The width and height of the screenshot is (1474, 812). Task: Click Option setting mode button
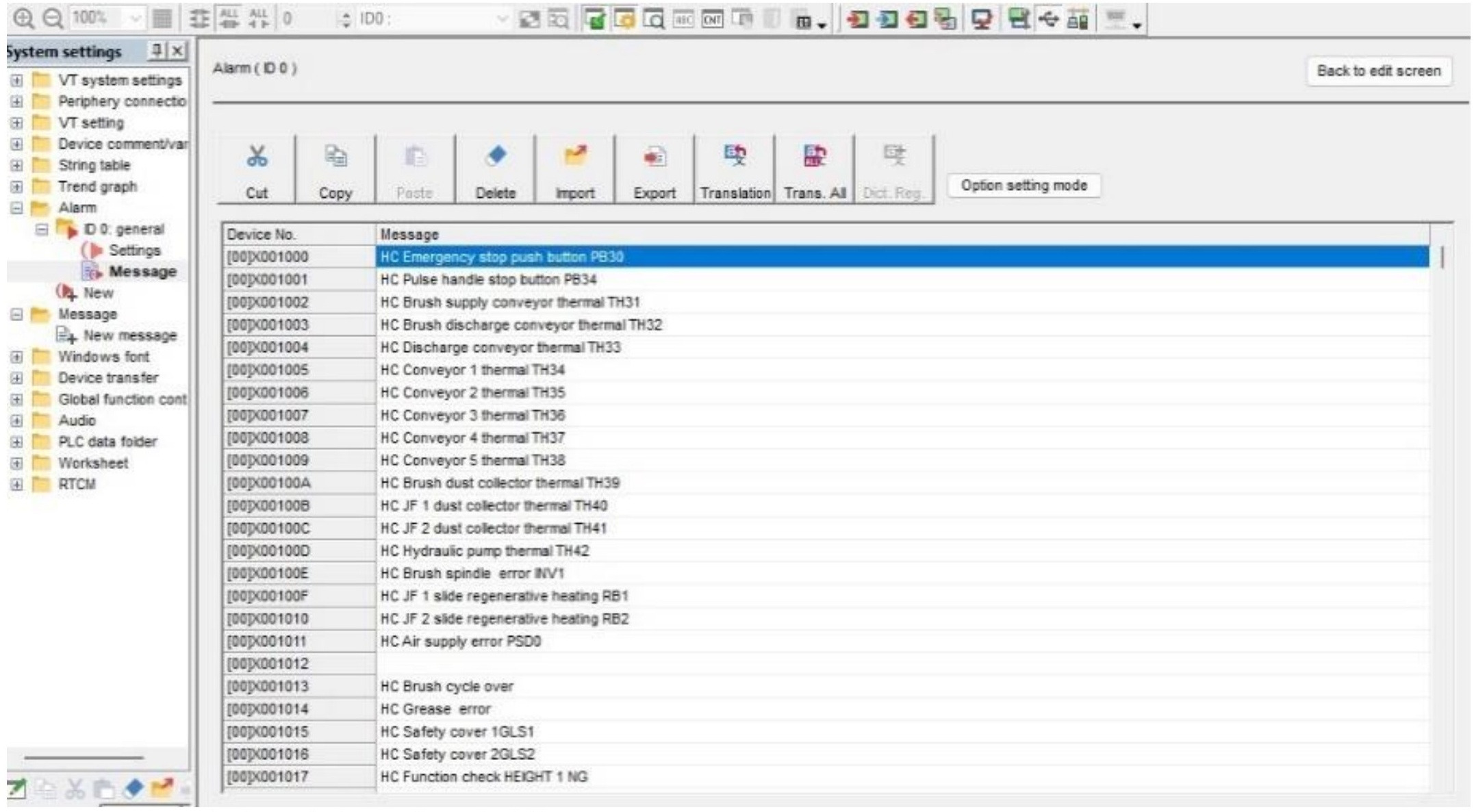click(x=1023, y=186)
